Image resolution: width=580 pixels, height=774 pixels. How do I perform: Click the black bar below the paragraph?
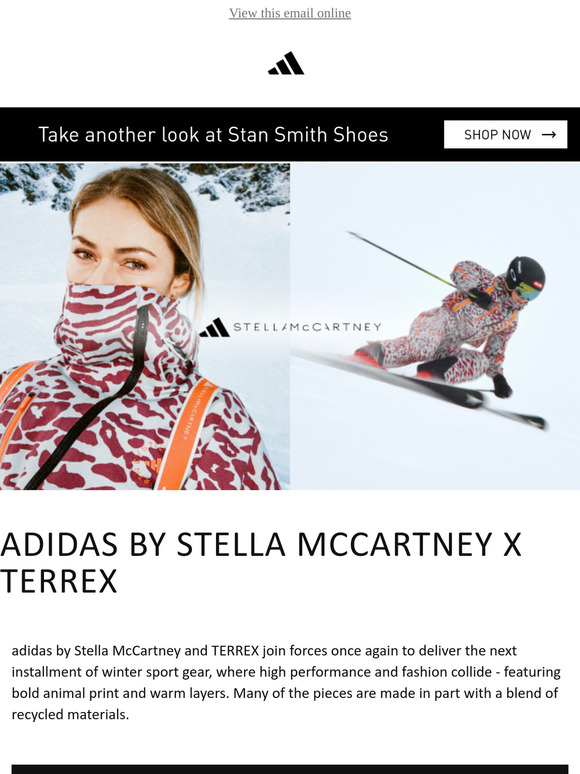[x=290, y=769]
